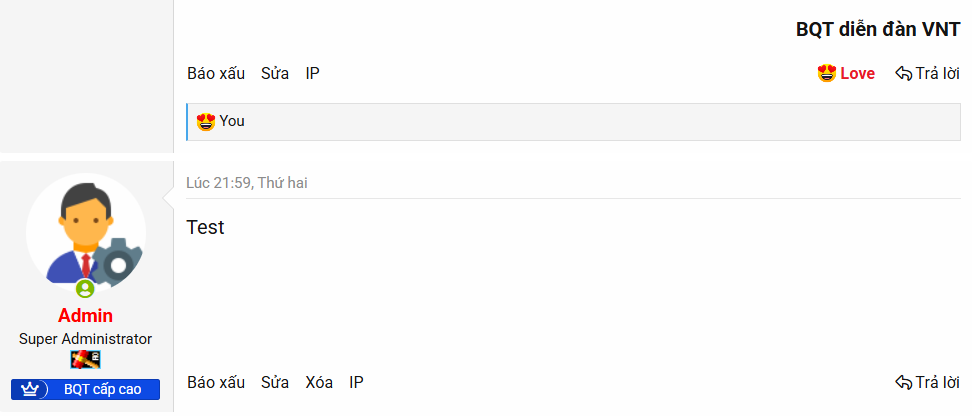The width and height of the screenshot is (972, 416).
Task: Open the Admin username profile link
Action: tap(85, 316)
